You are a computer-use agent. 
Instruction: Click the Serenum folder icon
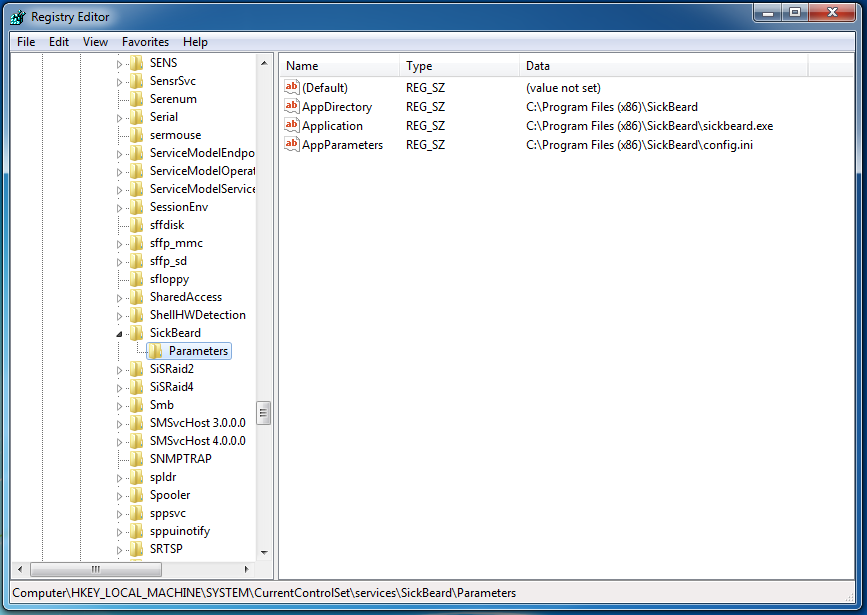click(x=137, y=99)
